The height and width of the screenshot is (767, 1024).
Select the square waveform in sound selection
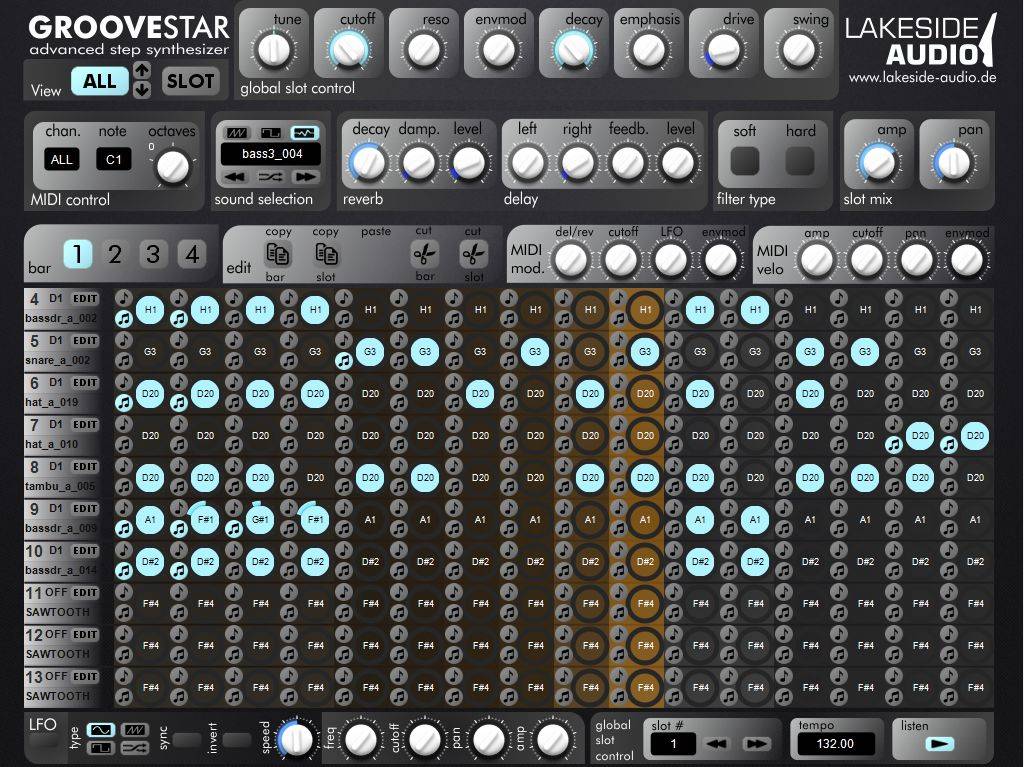pyautogui.click(x=270, y=133)
